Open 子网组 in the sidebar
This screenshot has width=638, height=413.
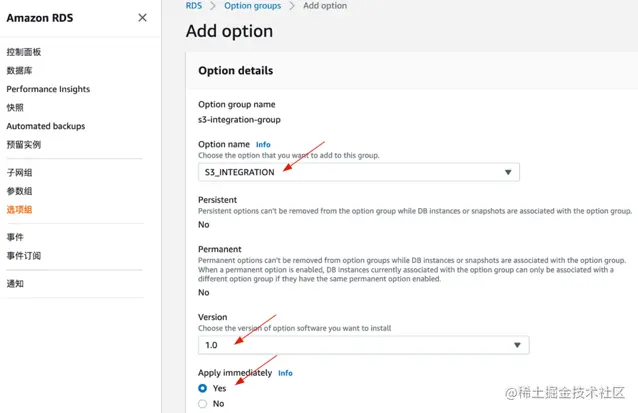point(20,173)
